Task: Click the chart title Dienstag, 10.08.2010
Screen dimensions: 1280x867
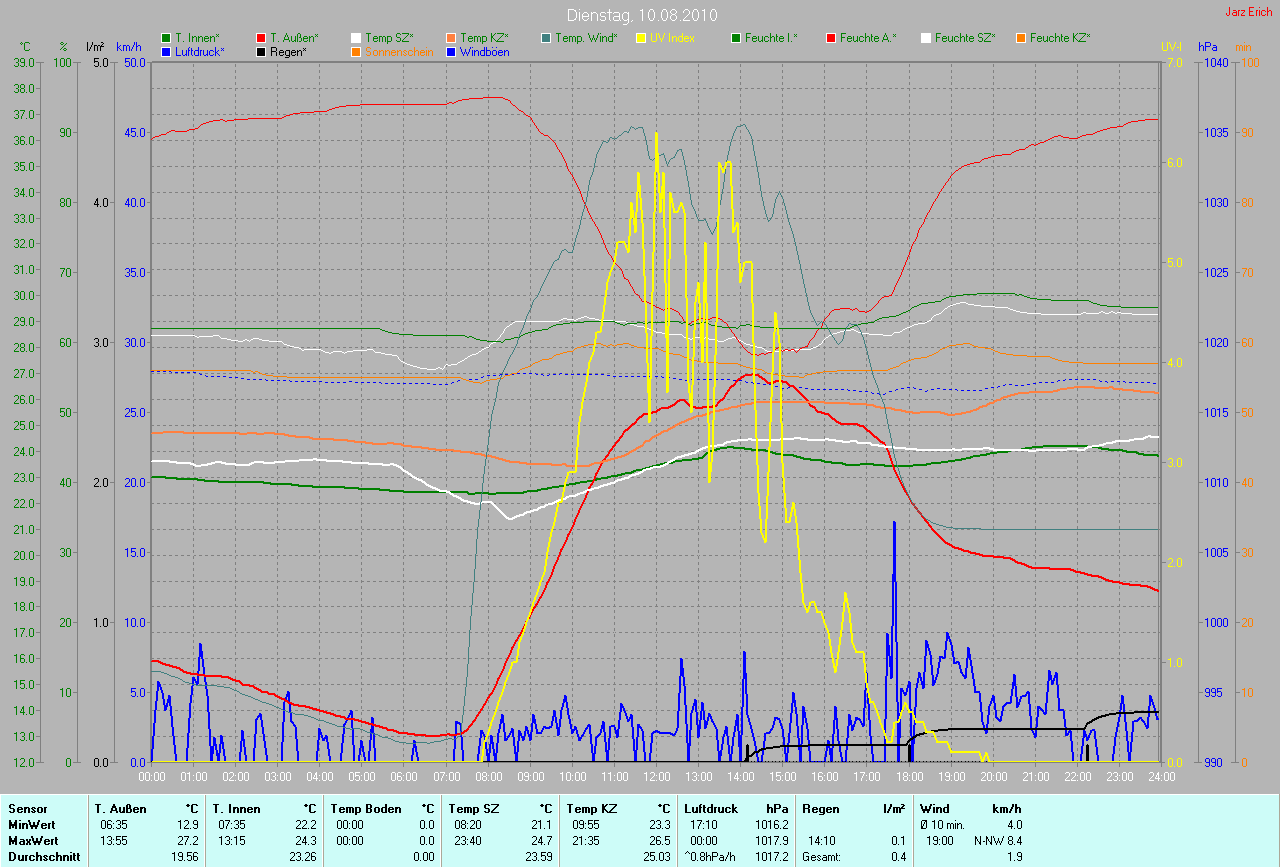Action: [x=640, y=15]
